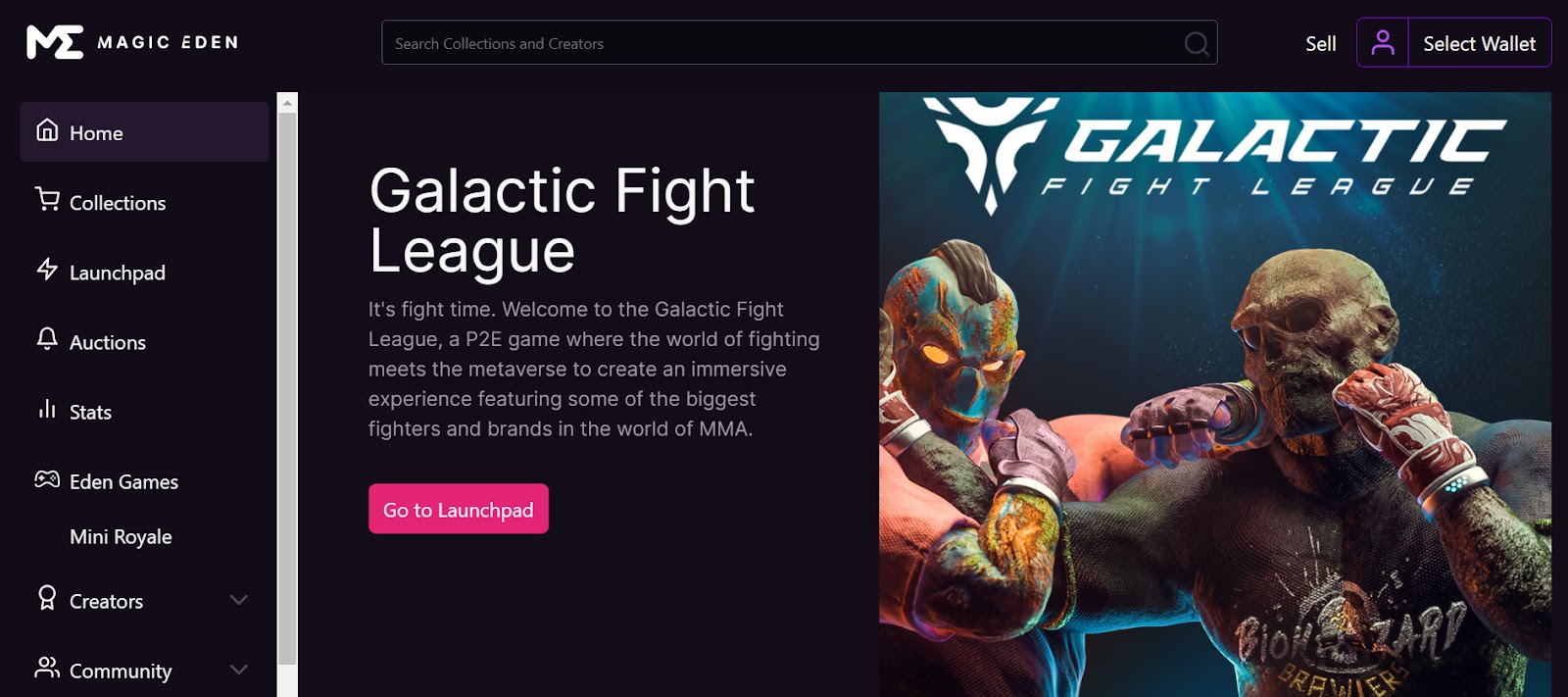Click the Auctions bell icon
This screenshot has height=697, width=1568.
click(x=47, y=339)
